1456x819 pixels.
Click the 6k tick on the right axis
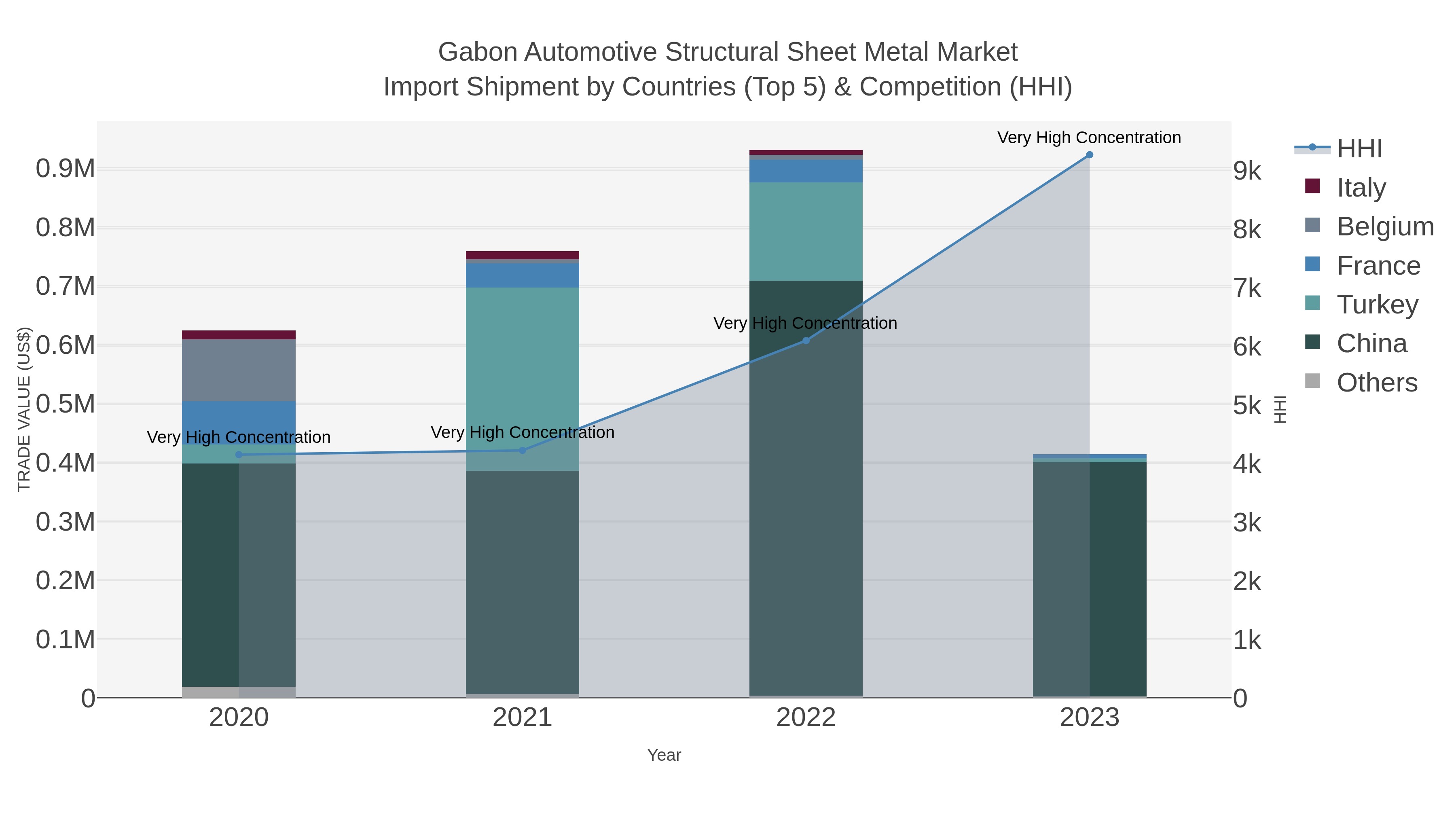click(1247, 347)
